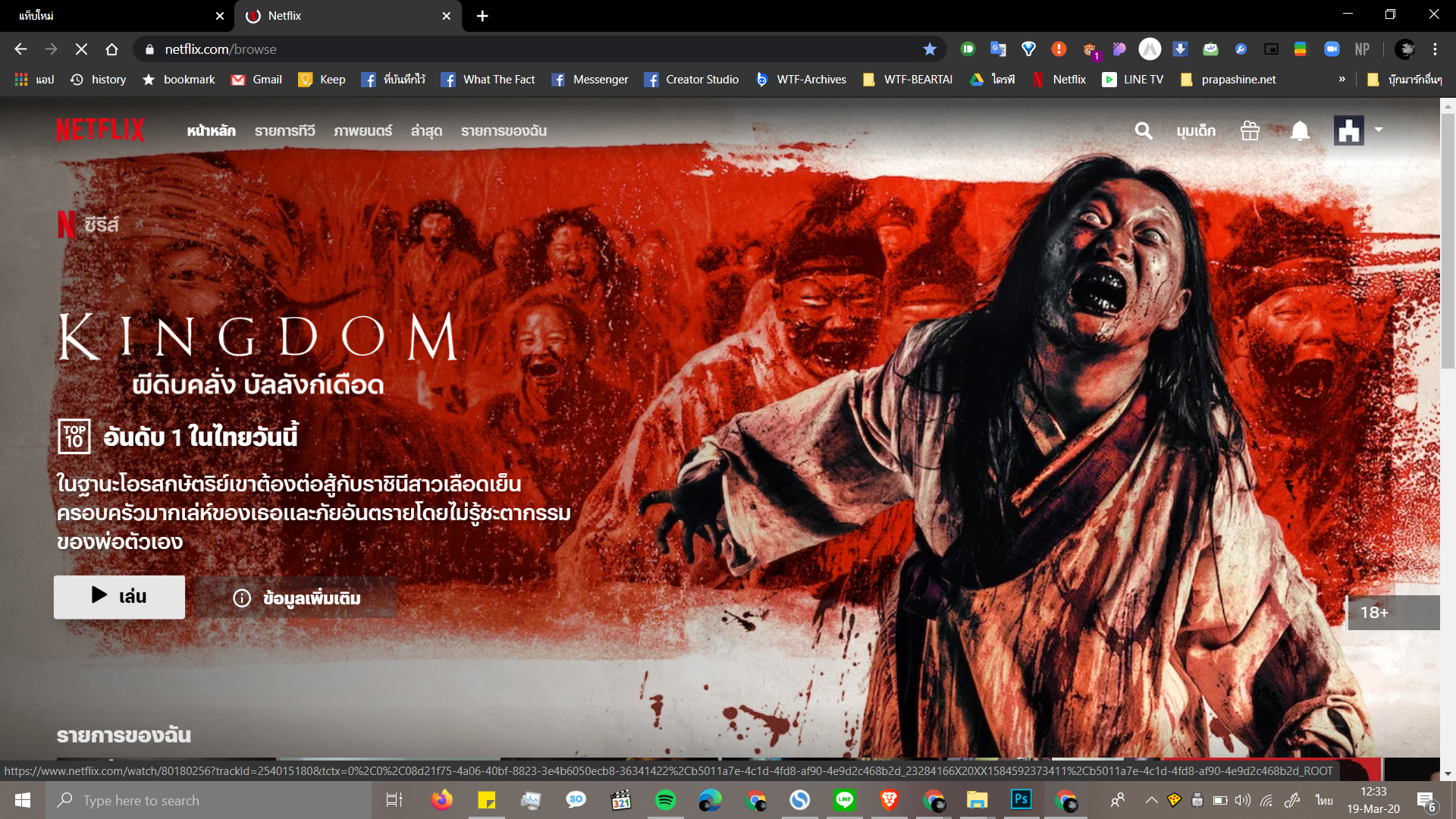
Task: Open Chrome profile avatar
Action: pyautogui.click(x=1404, y=49)
